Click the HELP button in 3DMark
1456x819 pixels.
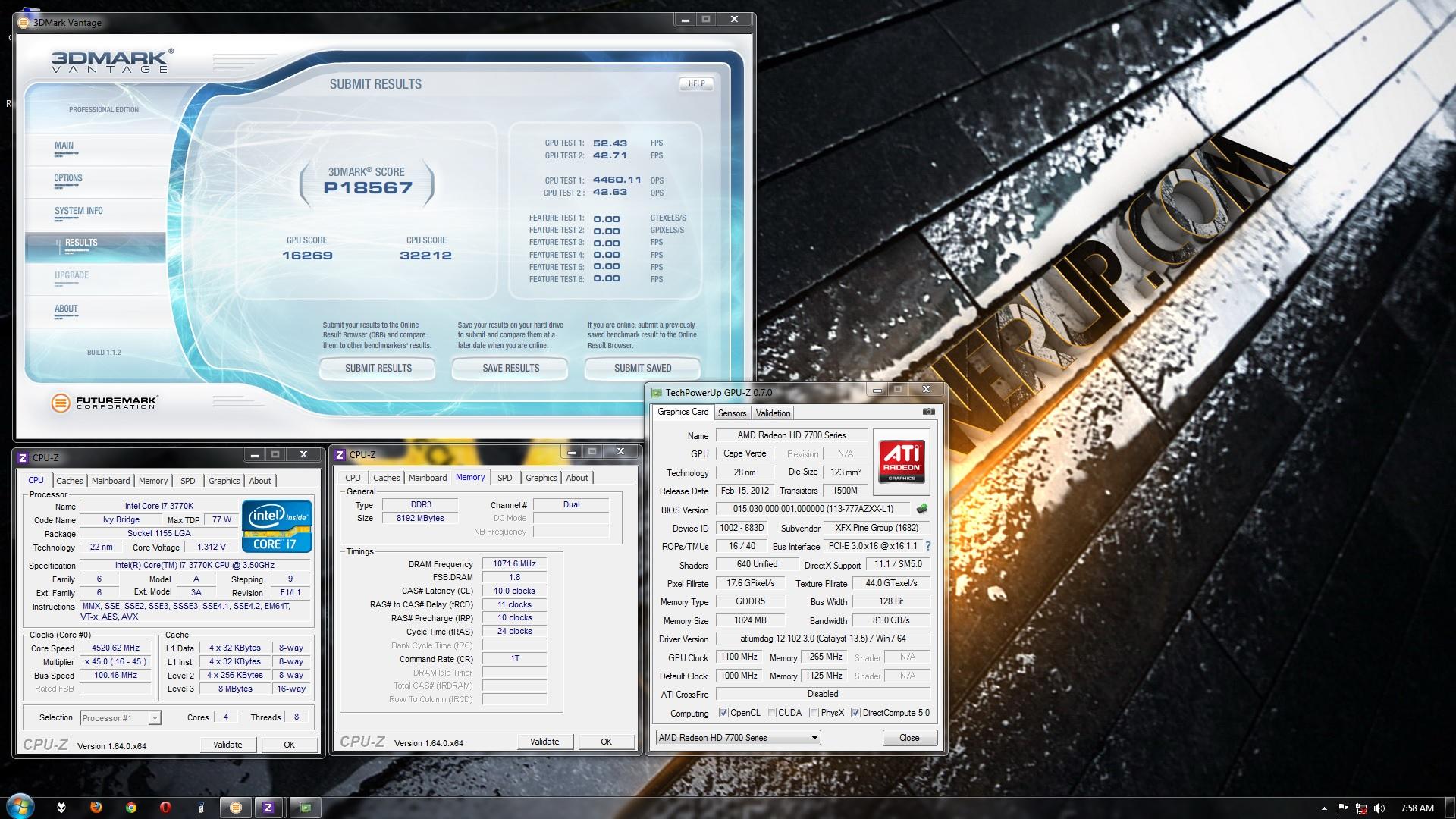click(x=696, y=84)
